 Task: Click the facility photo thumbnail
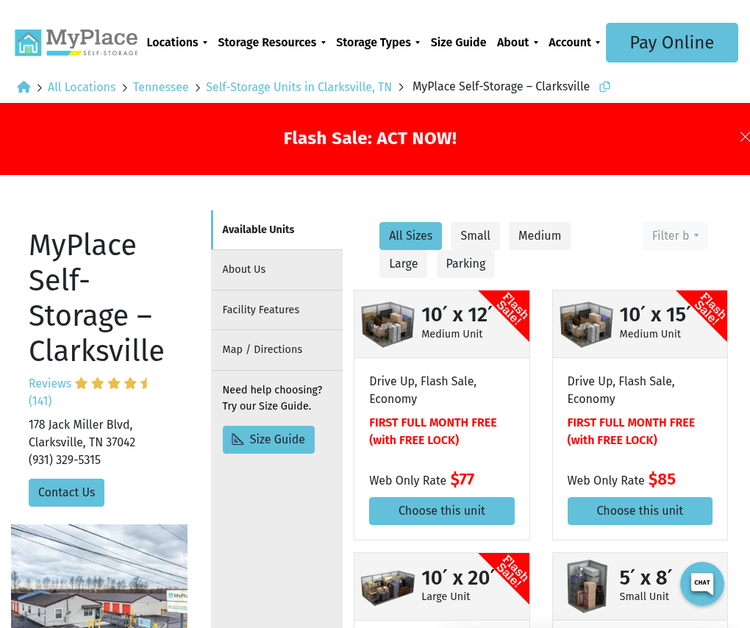[99, 575]
